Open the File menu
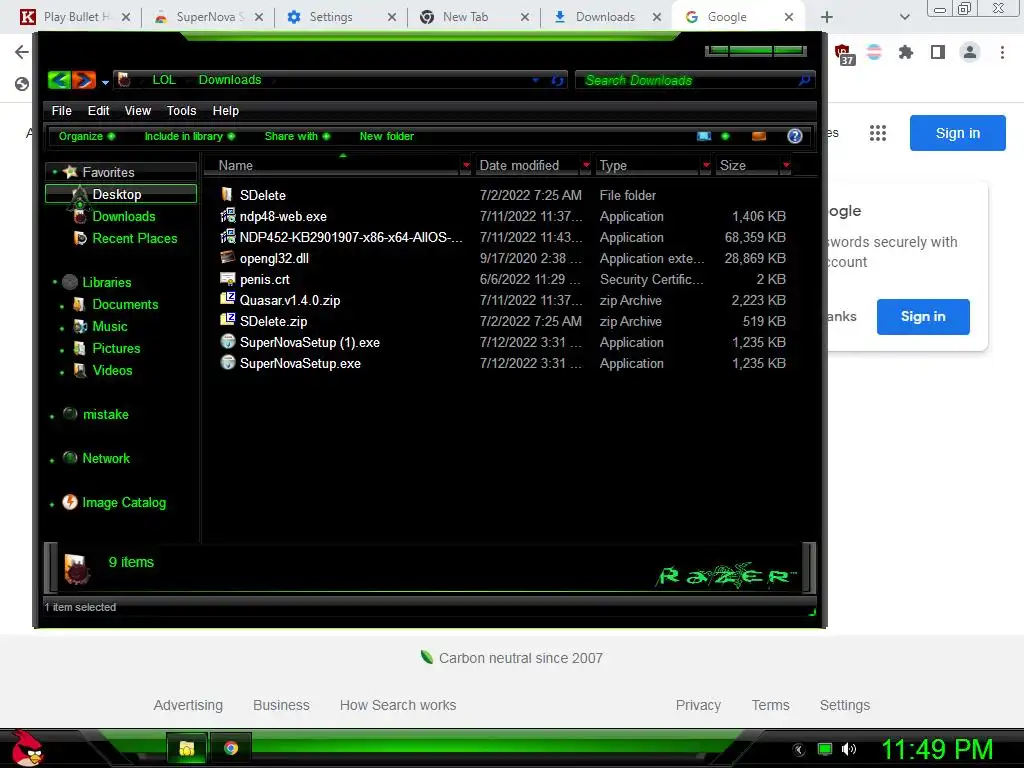Image resolution: width=1024 pixels, height=768 pixels. pos(61,110)
